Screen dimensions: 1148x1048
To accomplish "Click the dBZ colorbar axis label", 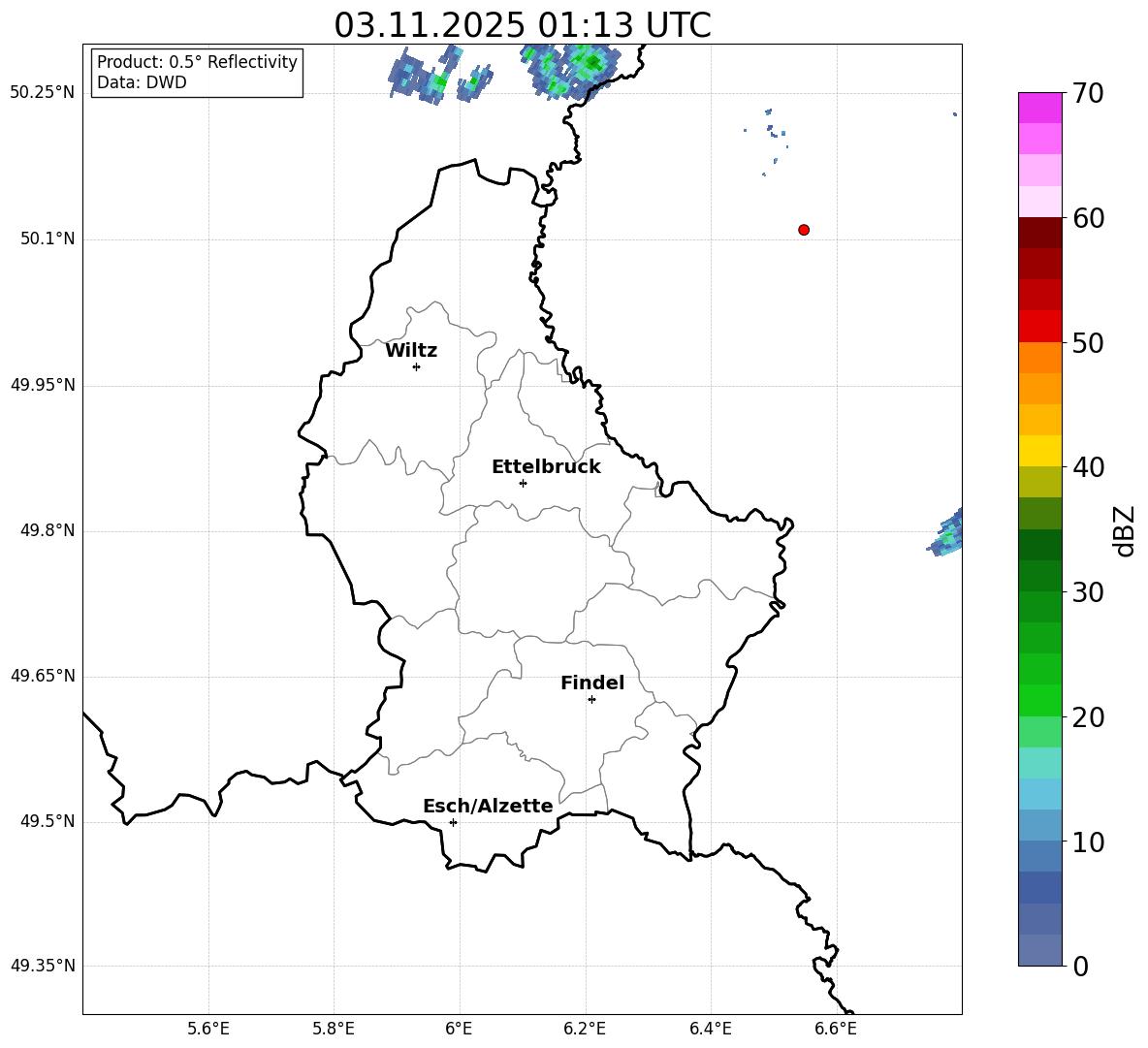I will (1125, 530).
